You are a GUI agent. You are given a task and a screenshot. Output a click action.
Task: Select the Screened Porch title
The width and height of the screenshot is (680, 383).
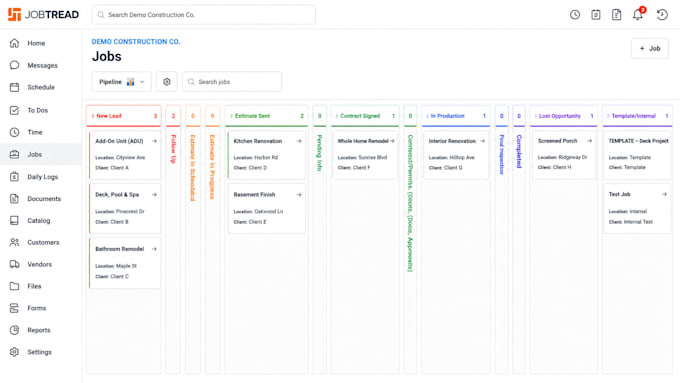557,141
